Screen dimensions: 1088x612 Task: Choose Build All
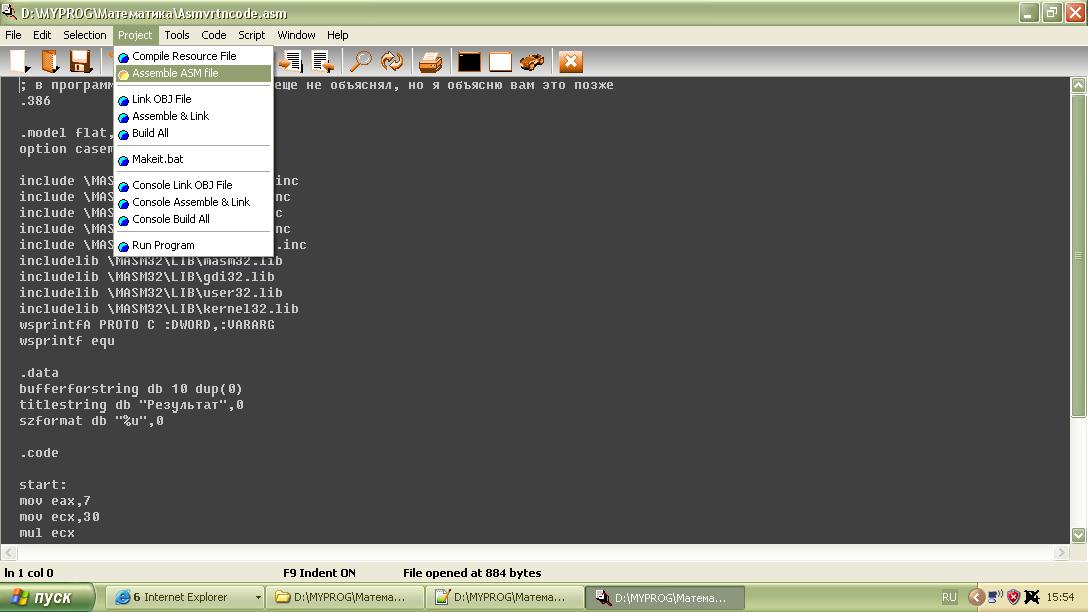click(194, 133)
